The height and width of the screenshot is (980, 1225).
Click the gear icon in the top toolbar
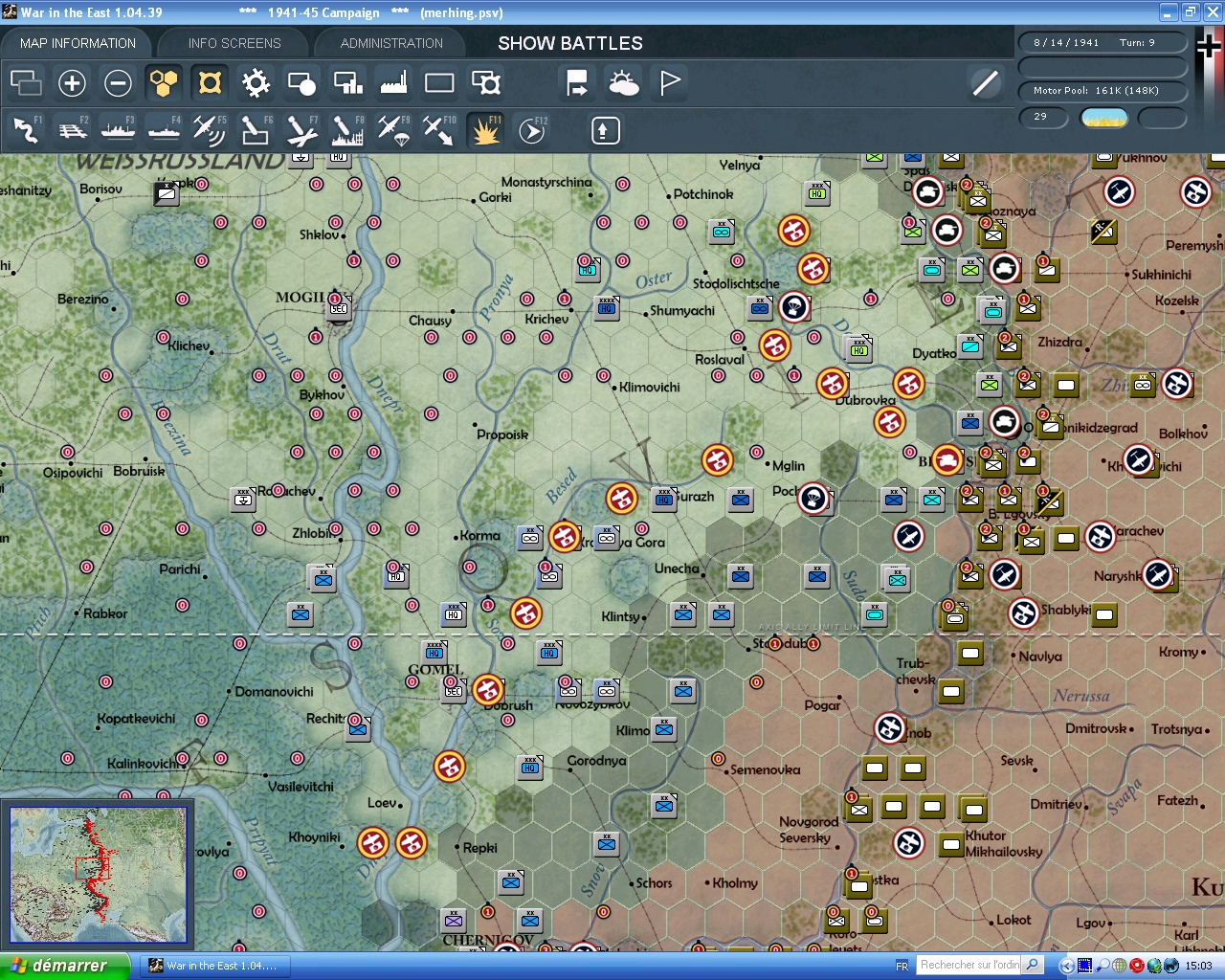(256, 83)
